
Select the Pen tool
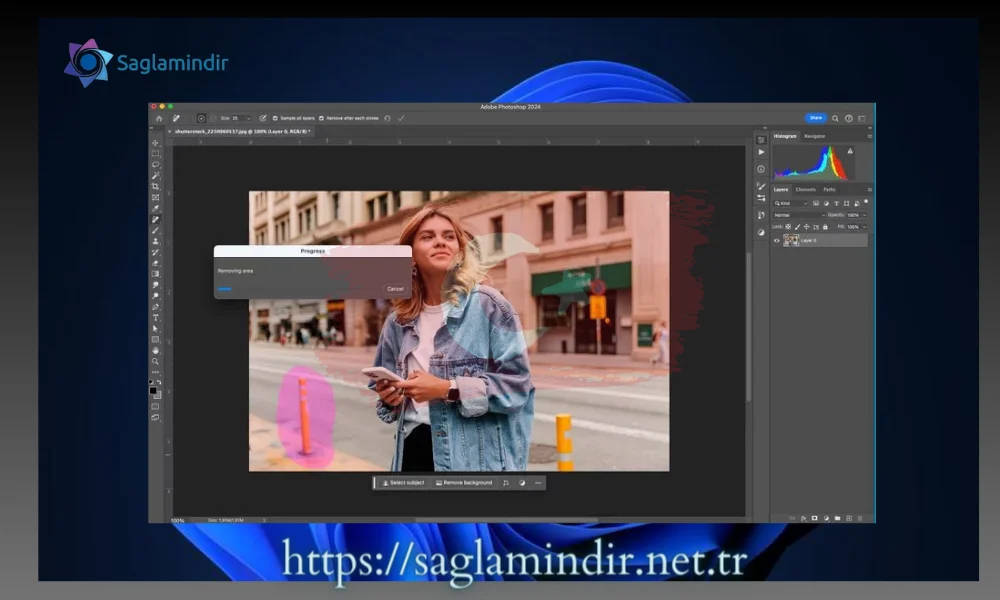156,306
